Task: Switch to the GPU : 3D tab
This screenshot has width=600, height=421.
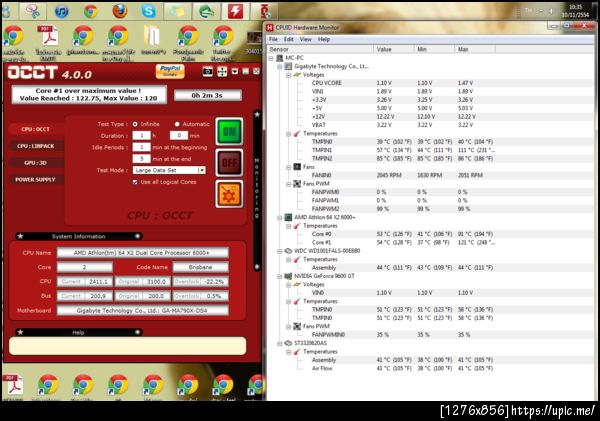Action: pyautogui.click(x=36, y=163)
